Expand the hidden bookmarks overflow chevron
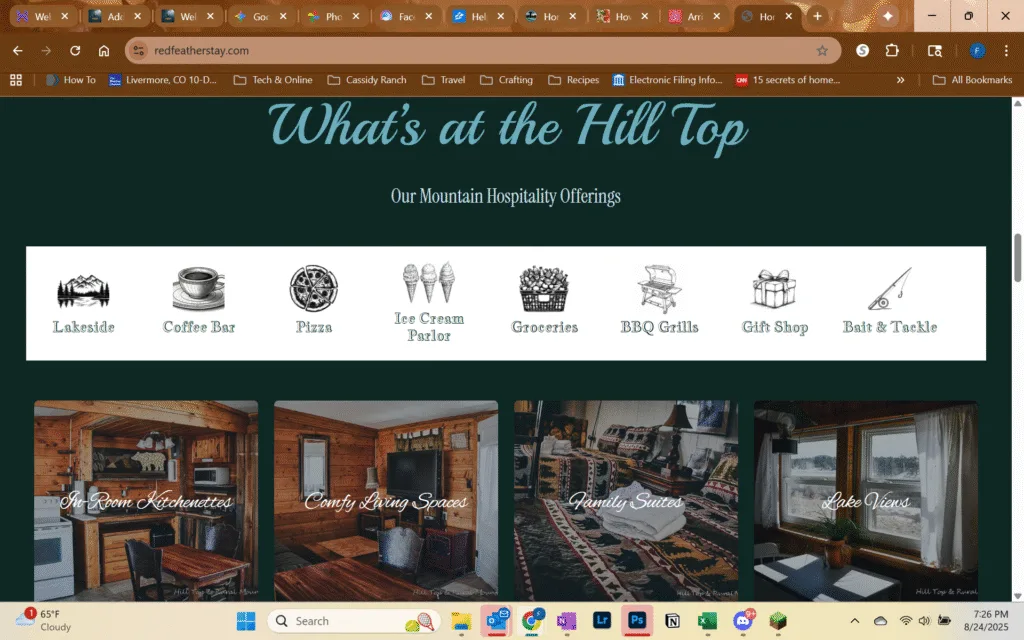This screenshot has height=640, width=1024. coord(900,80)
